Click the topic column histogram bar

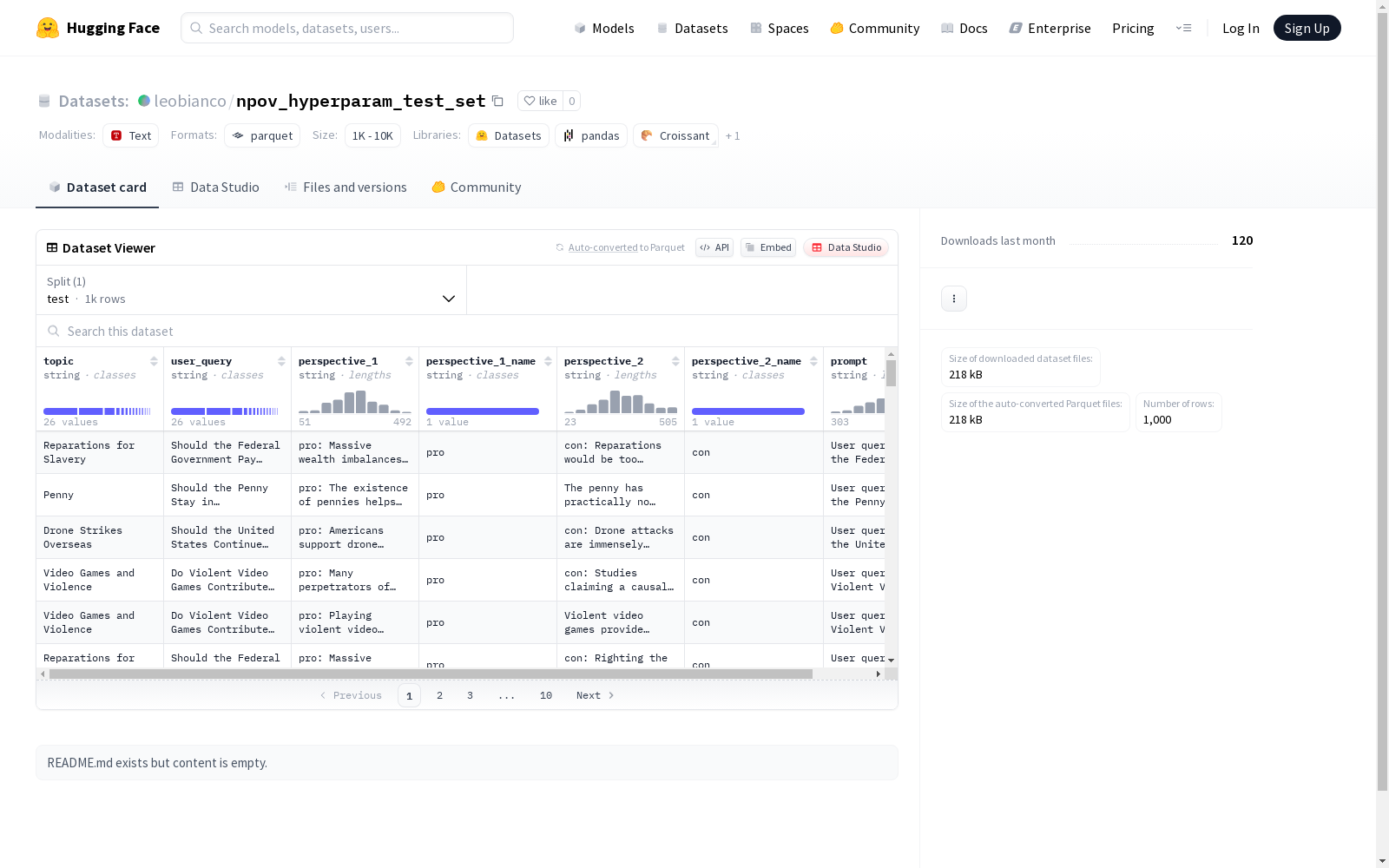click(x=97, y=411)
